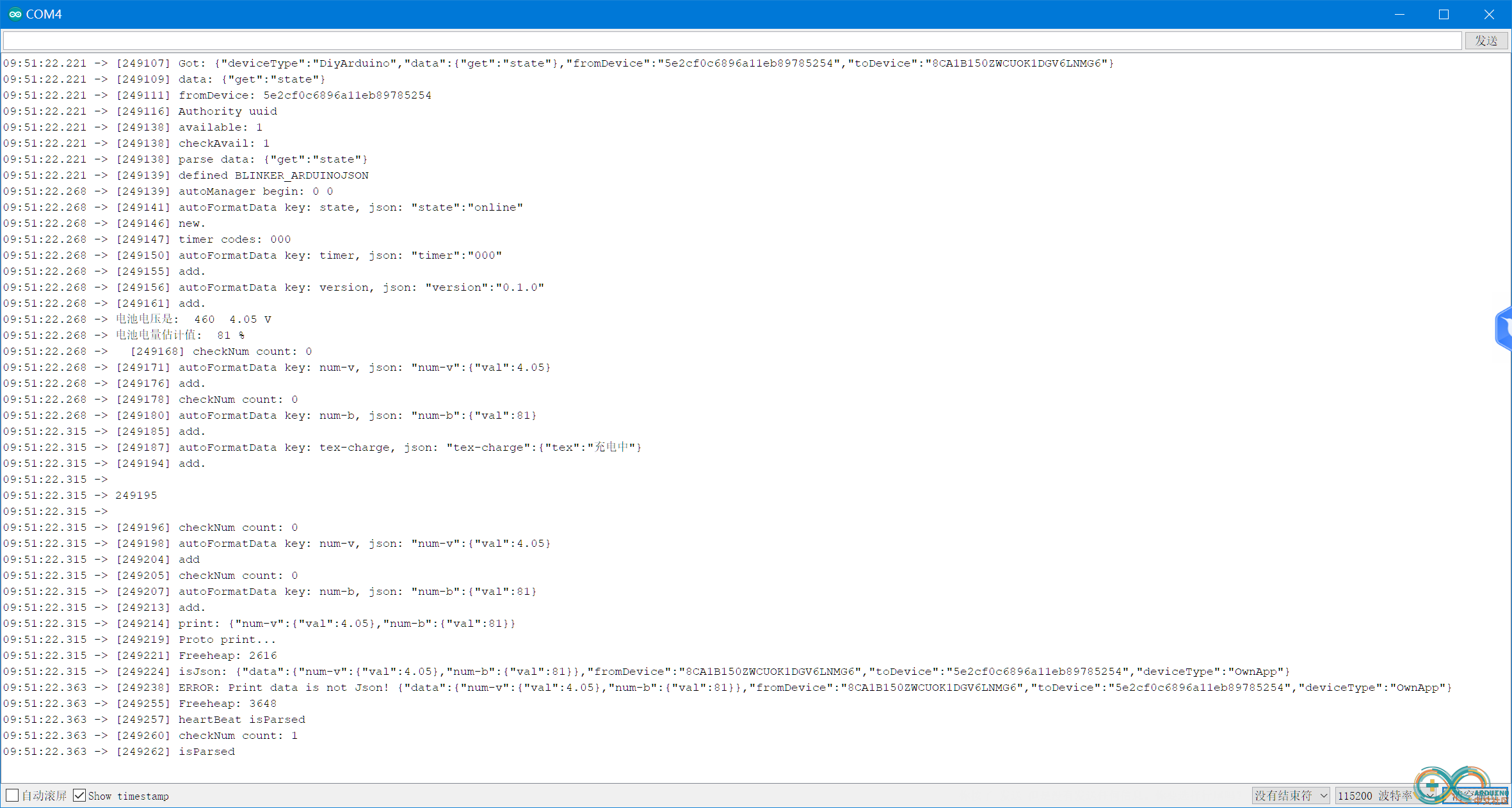
Task: Click the "[249224] isJson:" log line
Action: point(647,671)
